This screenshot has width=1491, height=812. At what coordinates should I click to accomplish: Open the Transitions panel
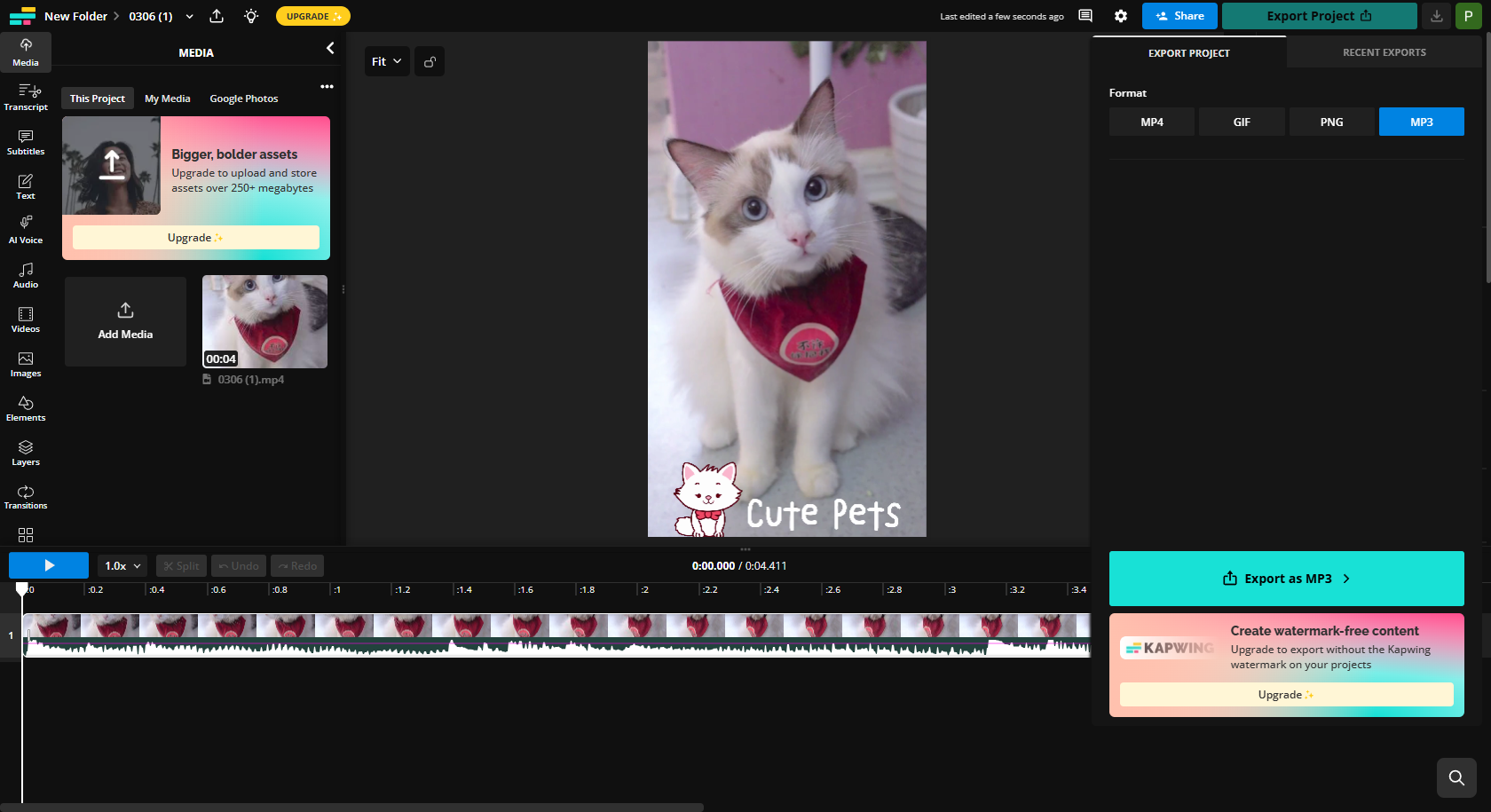point(26,497)
